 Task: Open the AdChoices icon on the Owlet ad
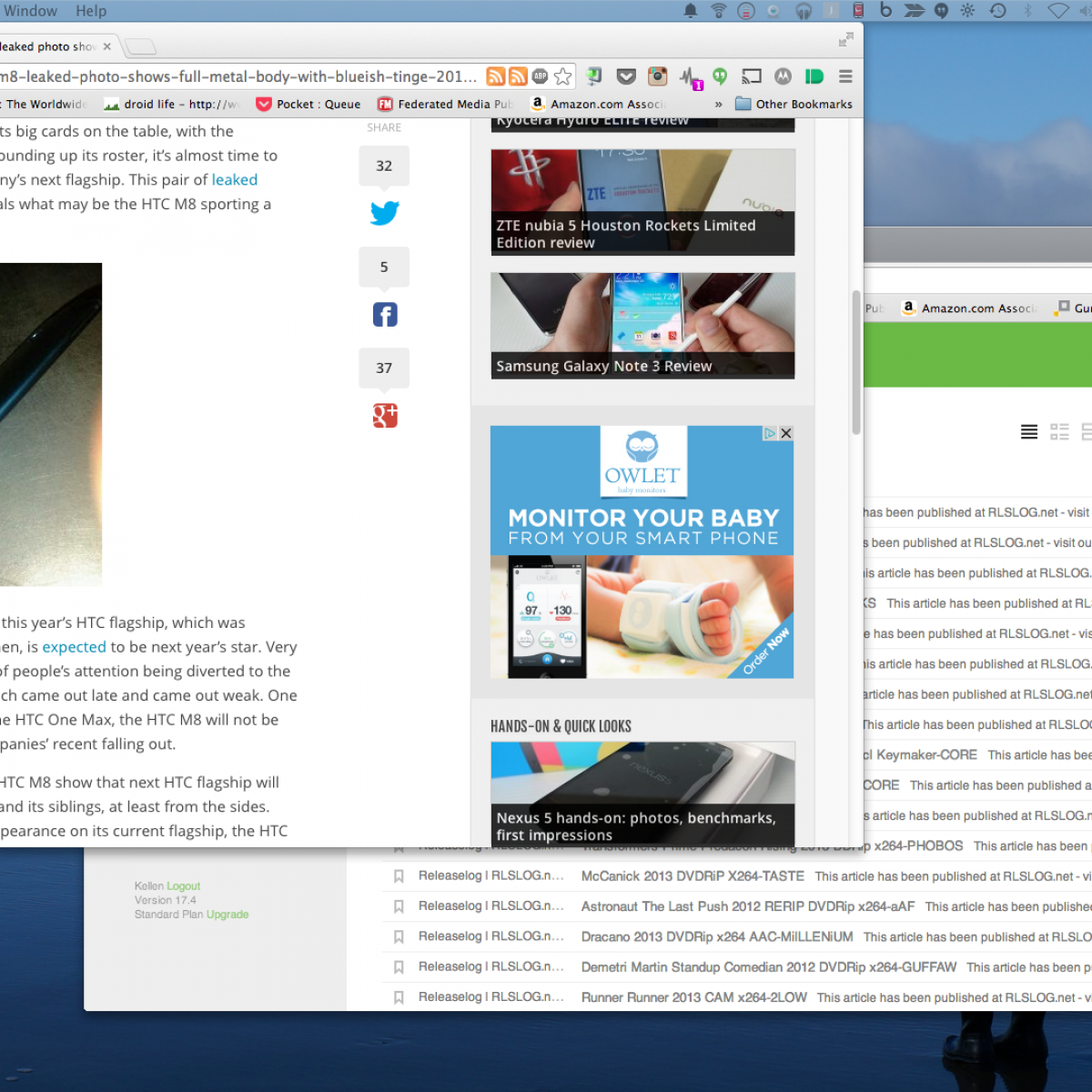[x=770, y=433]
